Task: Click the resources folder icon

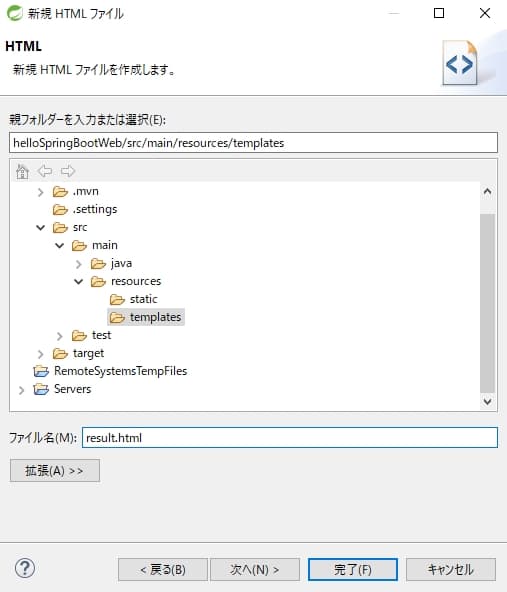Action: (98, 282)
